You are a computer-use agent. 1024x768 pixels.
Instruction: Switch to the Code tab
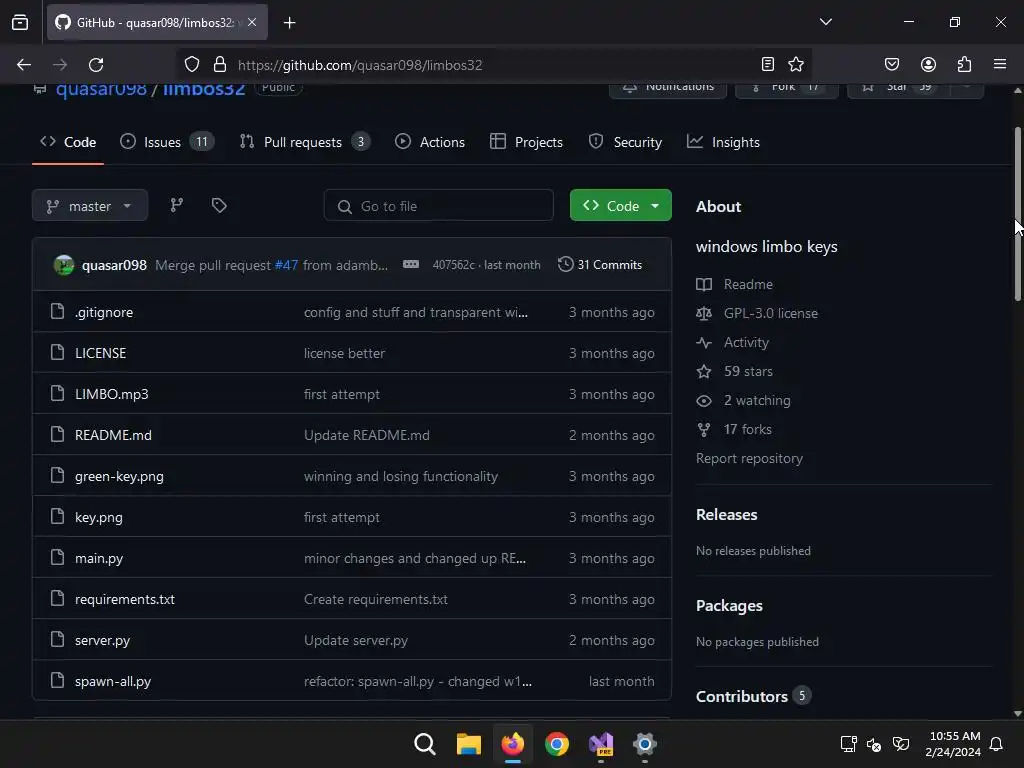click(x=68, y=142)
